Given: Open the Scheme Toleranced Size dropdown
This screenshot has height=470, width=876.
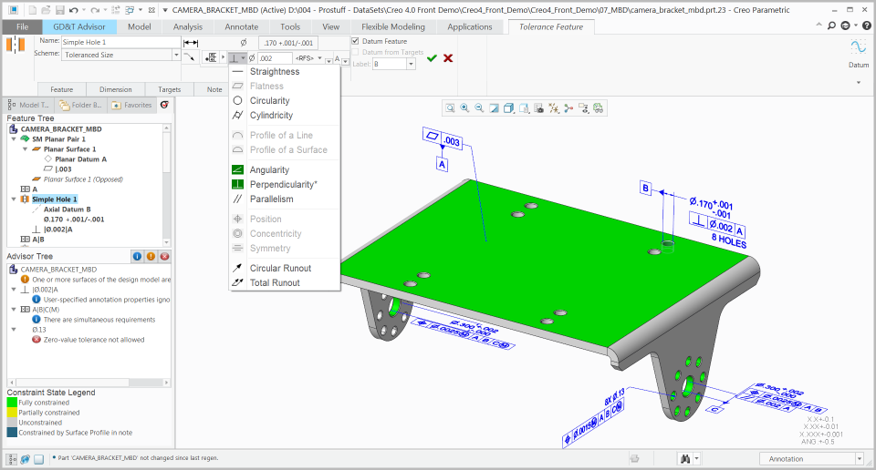Looking at the screenshot, I should [x=176, y=55].
